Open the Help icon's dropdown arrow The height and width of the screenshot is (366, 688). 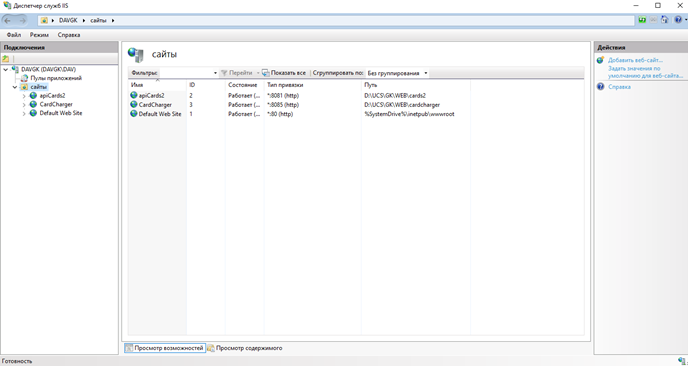[x=685, y=20]
